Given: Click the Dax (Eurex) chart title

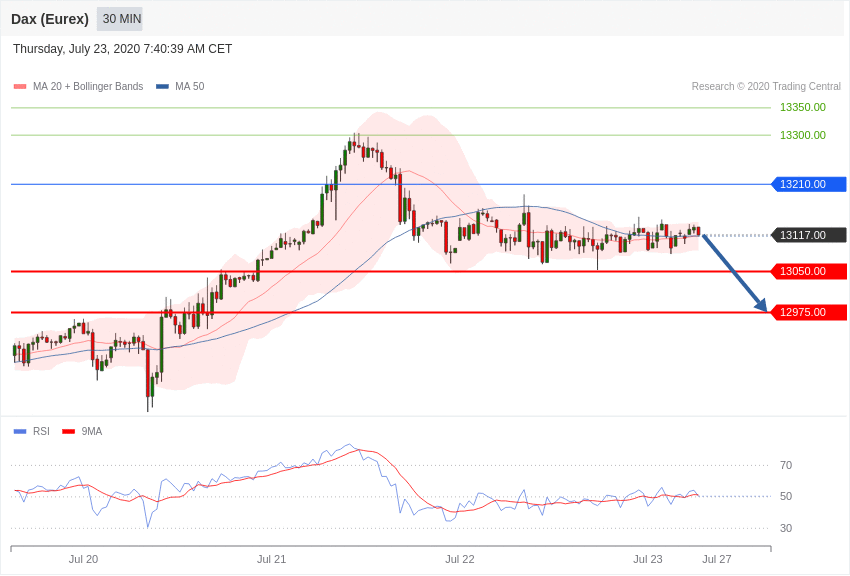Looking at the screenshot, I should pos(50,19).
